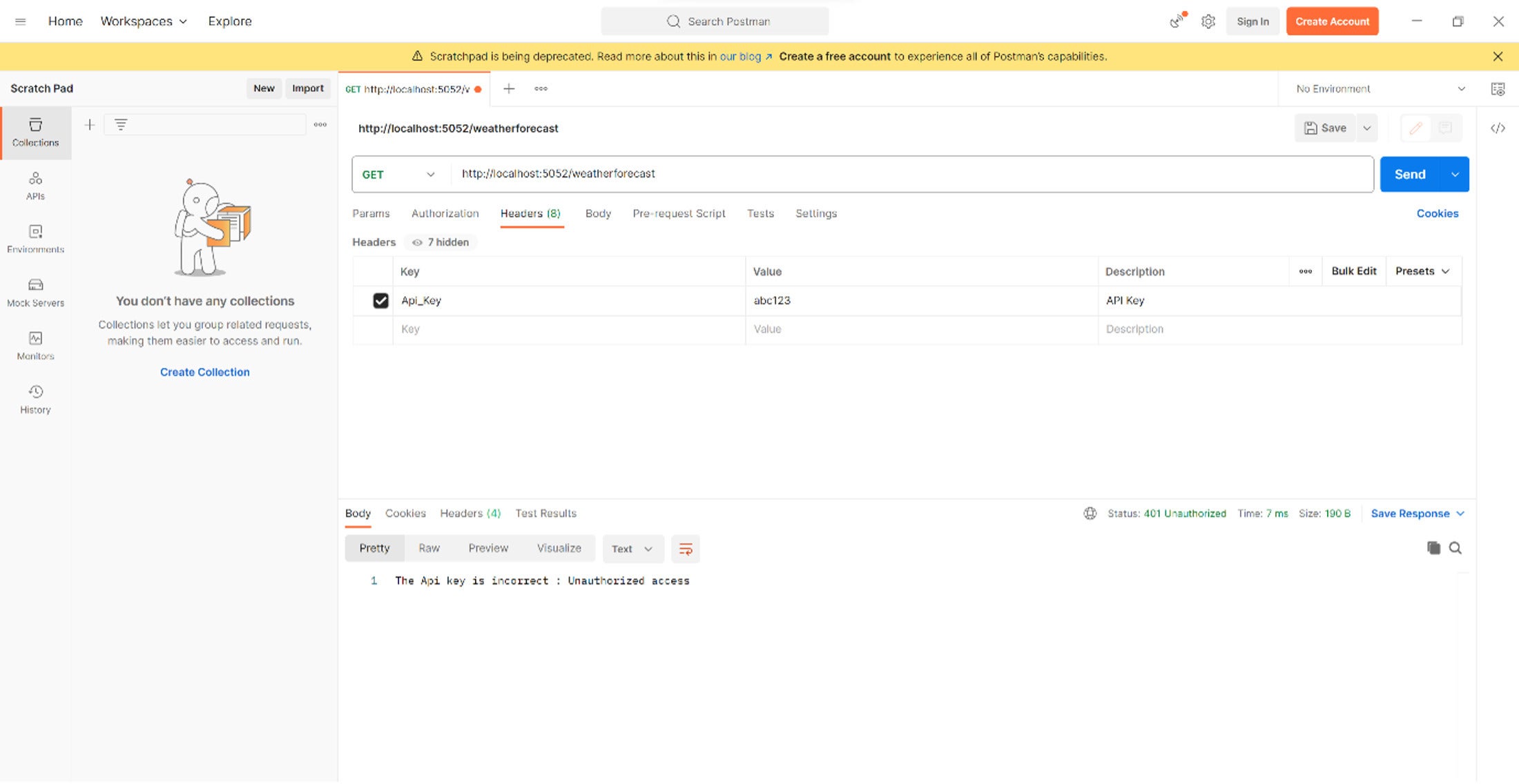Click the network globe icon in response
The height and width of the screenshot is (784, 1519).
[1090, 513]
